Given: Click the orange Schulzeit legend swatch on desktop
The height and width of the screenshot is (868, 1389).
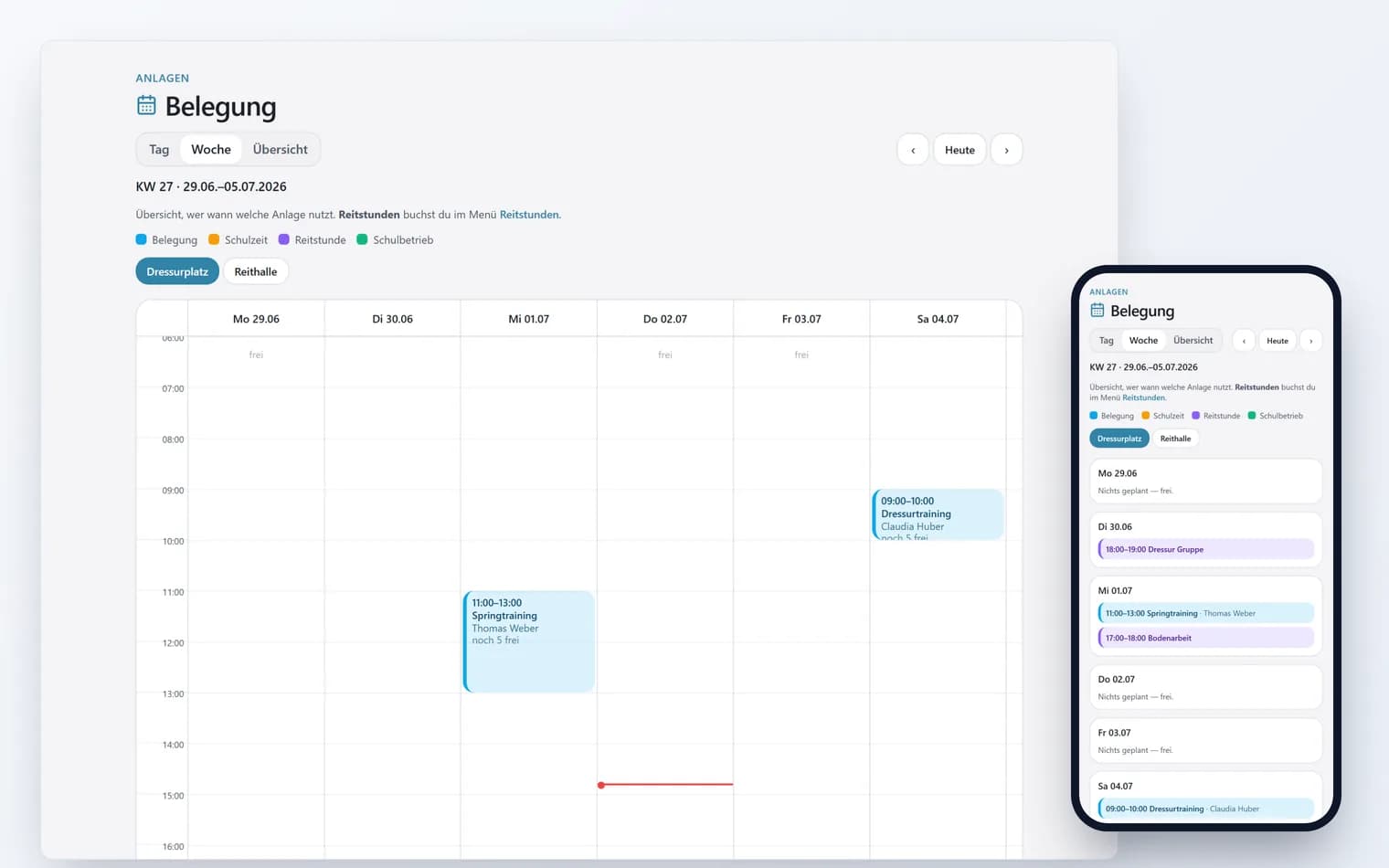Looking at the screenshot, I should point(214,239).
